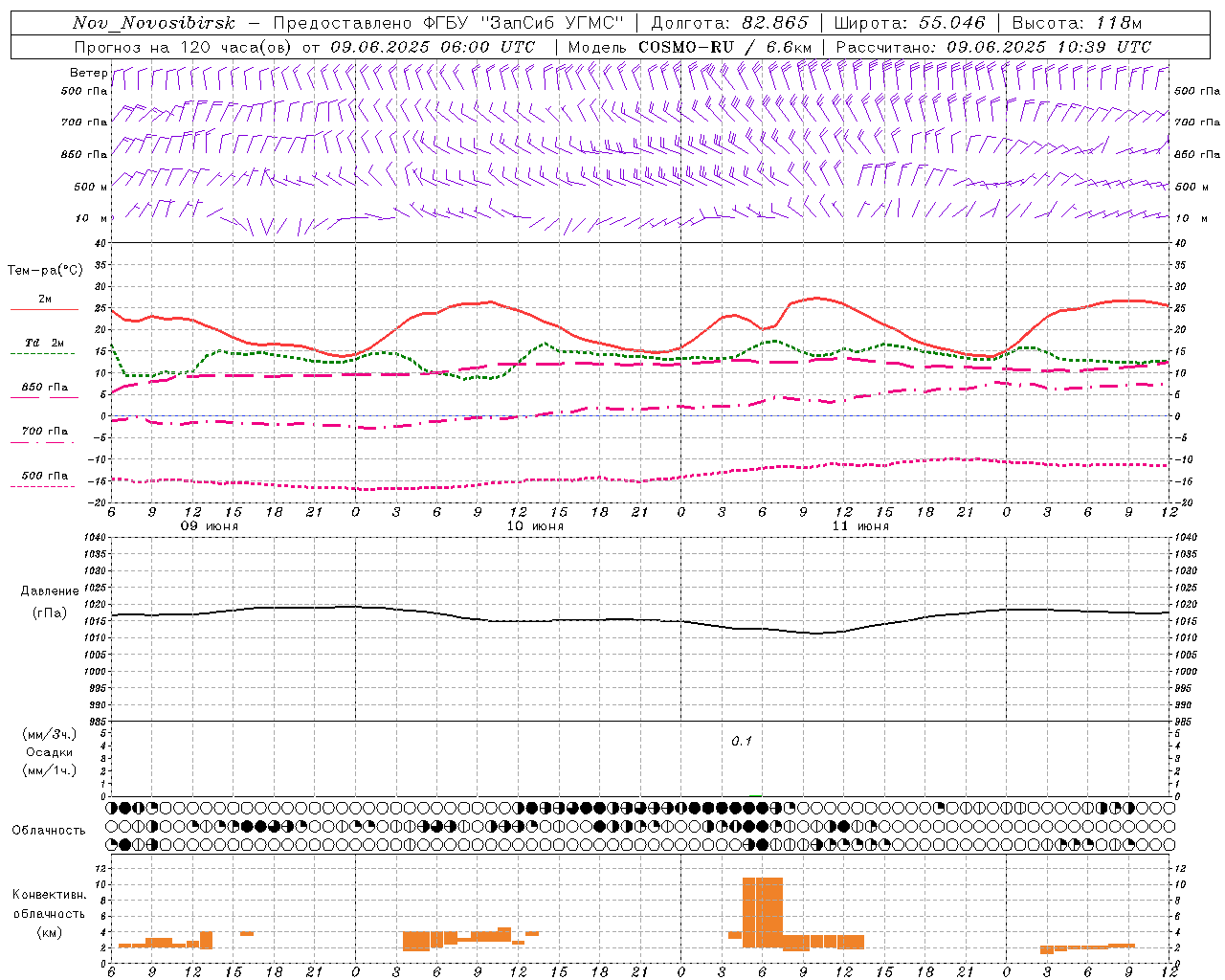Click the latitude value 55.046
The height and width of the screenshot is (980, 1225).
(952, 23)
